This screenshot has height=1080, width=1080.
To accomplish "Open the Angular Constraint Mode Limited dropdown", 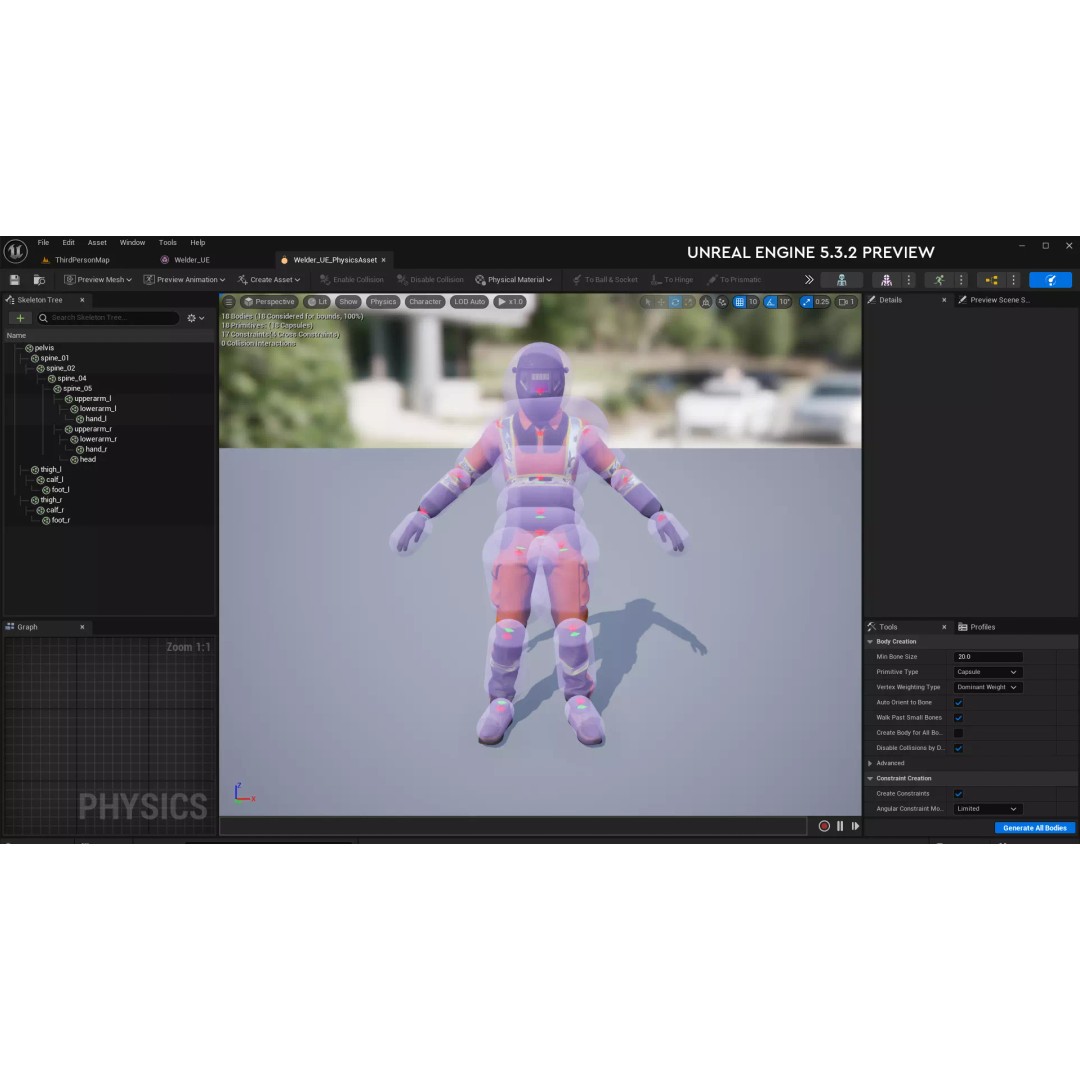I will (x=987, y=809).
